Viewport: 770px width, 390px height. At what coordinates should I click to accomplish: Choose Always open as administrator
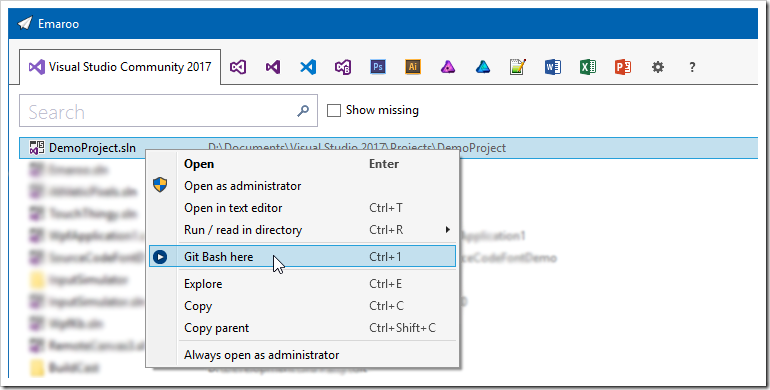tap(302, 355)
